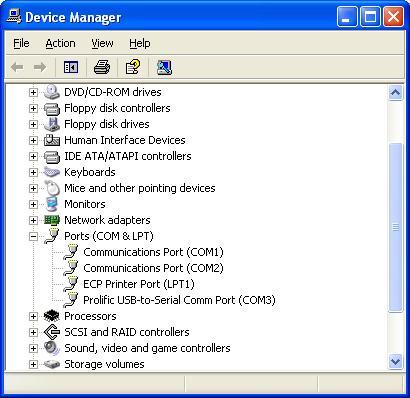The width and height of the screenshot is (410, 398).
Task: Expand DVD/CD-ROM drives node
Action: coord(33,92)
